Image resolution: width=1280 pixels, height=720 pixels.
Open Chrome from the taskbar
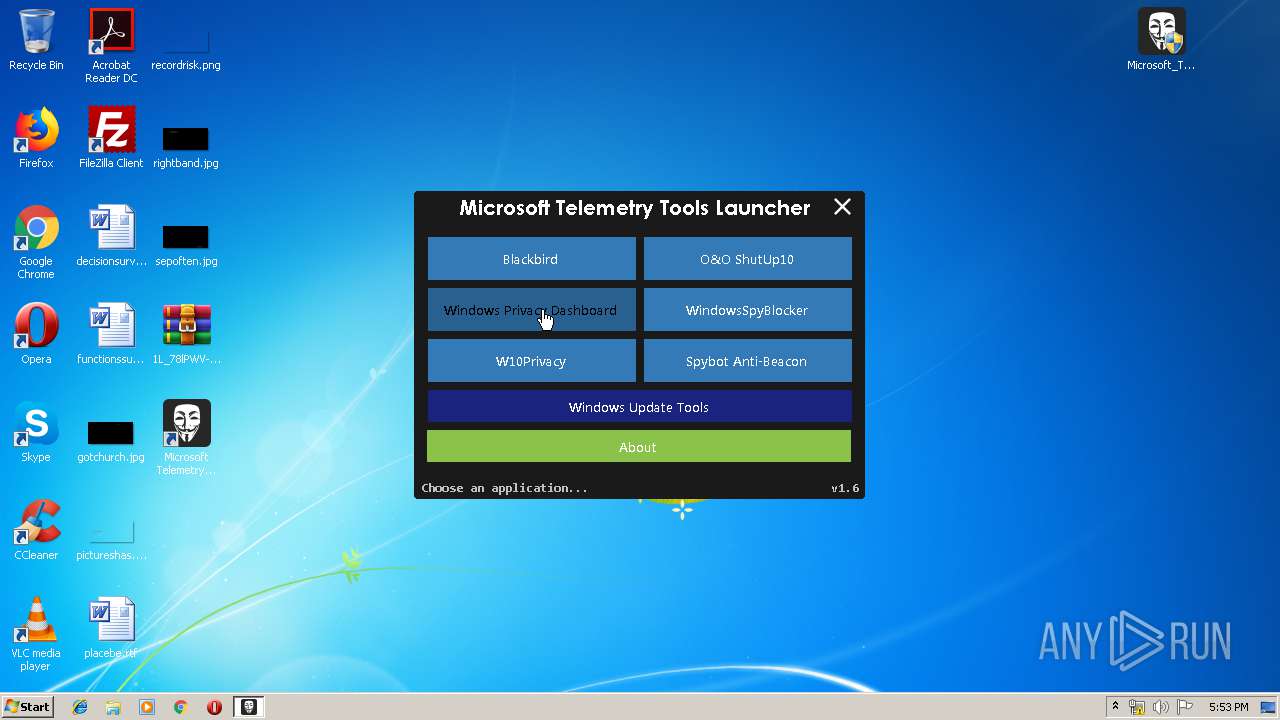[x=181, y=706]
